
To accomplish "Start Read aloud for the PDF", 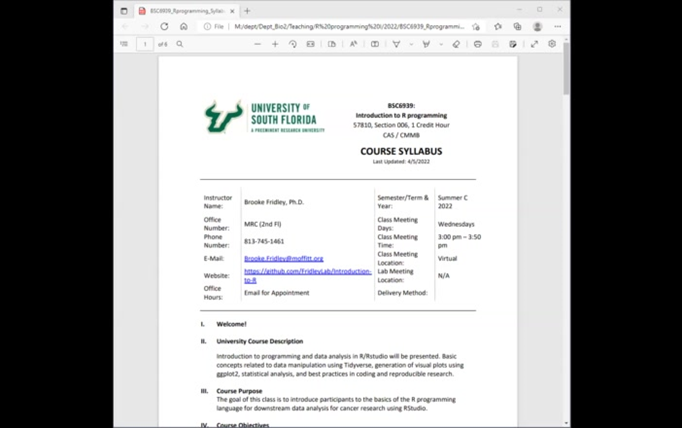I will pos(353,44).
